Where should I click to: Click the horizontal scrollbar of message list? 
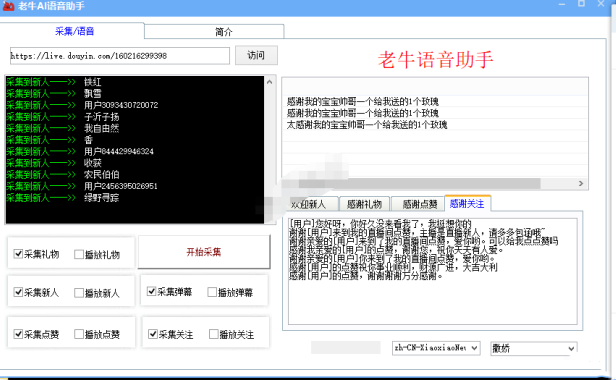click(x=420, y=184)
